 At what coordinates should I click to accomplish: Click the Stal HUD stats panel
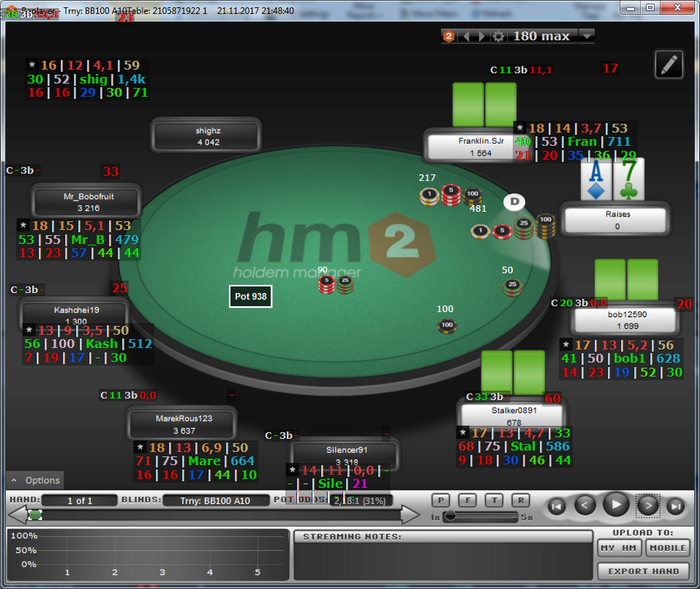(x=514, y=447)
